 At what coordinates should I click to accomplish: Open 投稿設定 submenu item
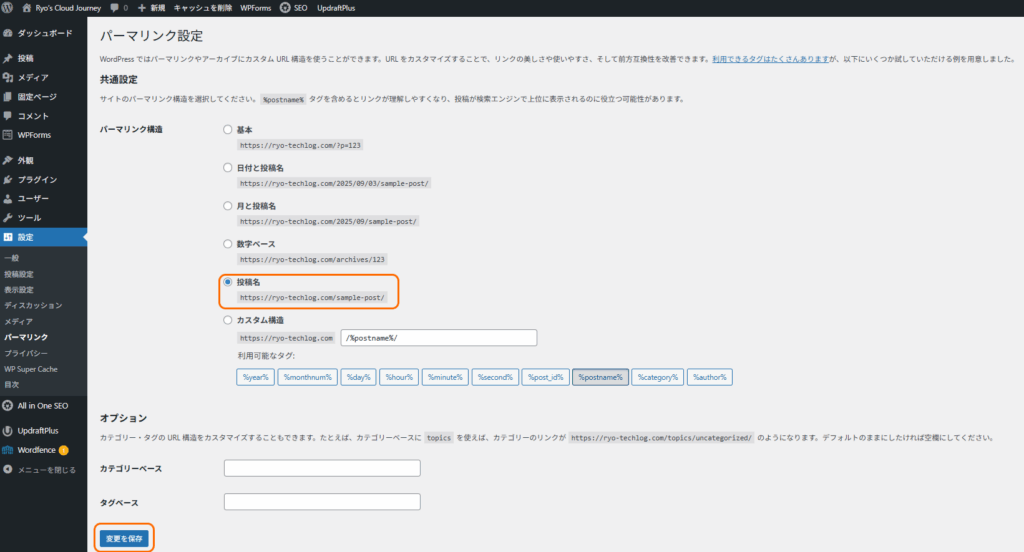[x=19, y=274]
